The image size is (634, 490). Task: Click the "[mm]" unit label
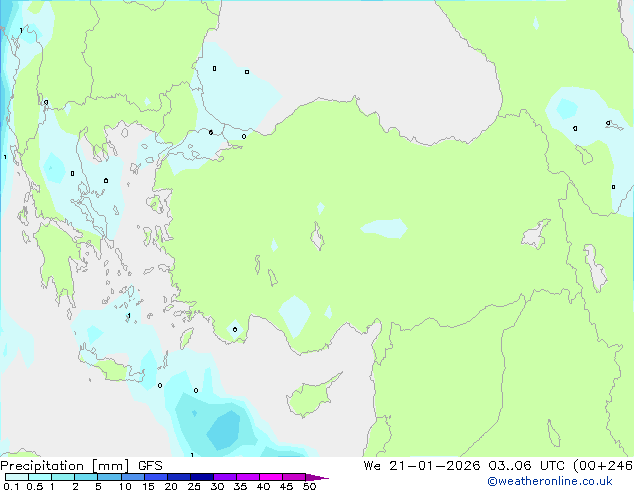tap(111, 466)
